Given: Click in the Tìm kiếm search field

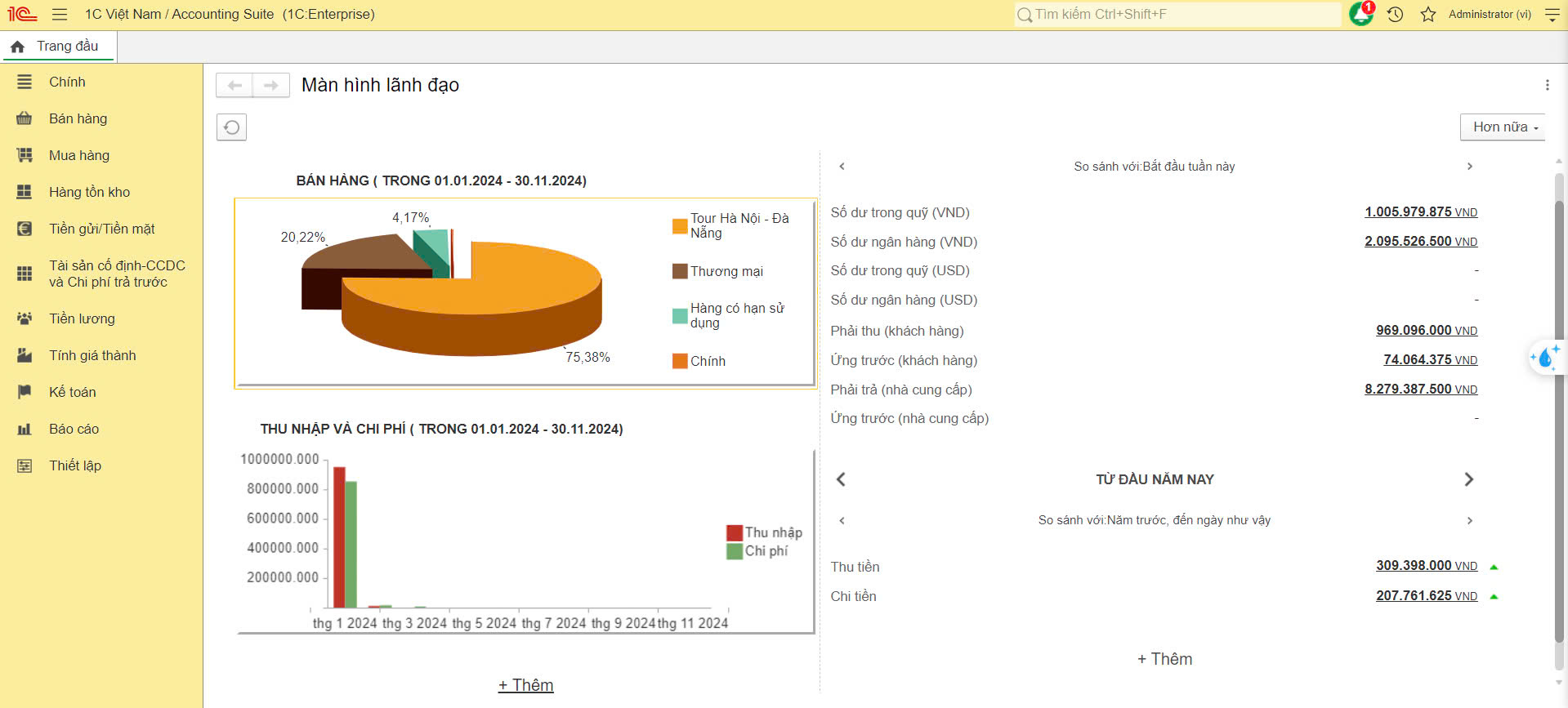Looking at the screenshot, I should pyautogui.click(x=1177, y=15).
